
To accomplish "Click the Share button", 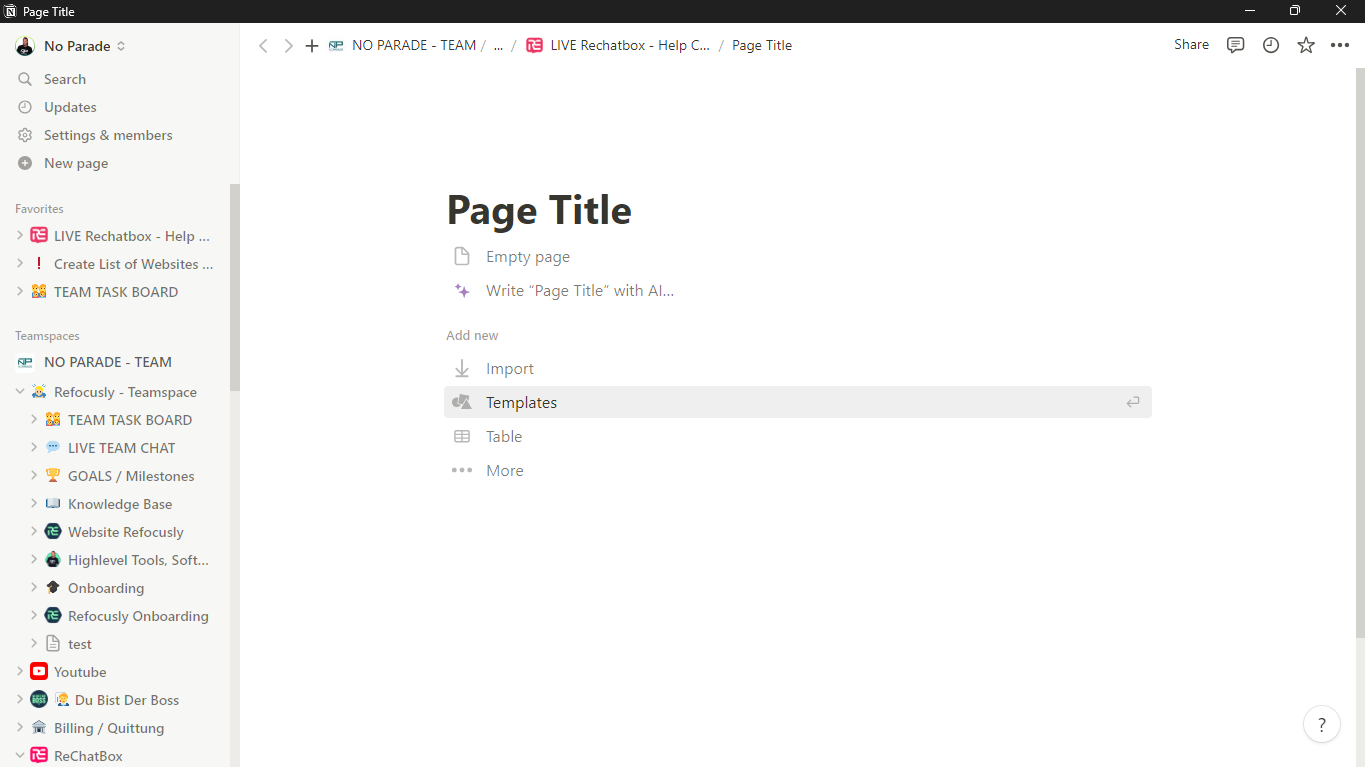I will click(1191, 45).
